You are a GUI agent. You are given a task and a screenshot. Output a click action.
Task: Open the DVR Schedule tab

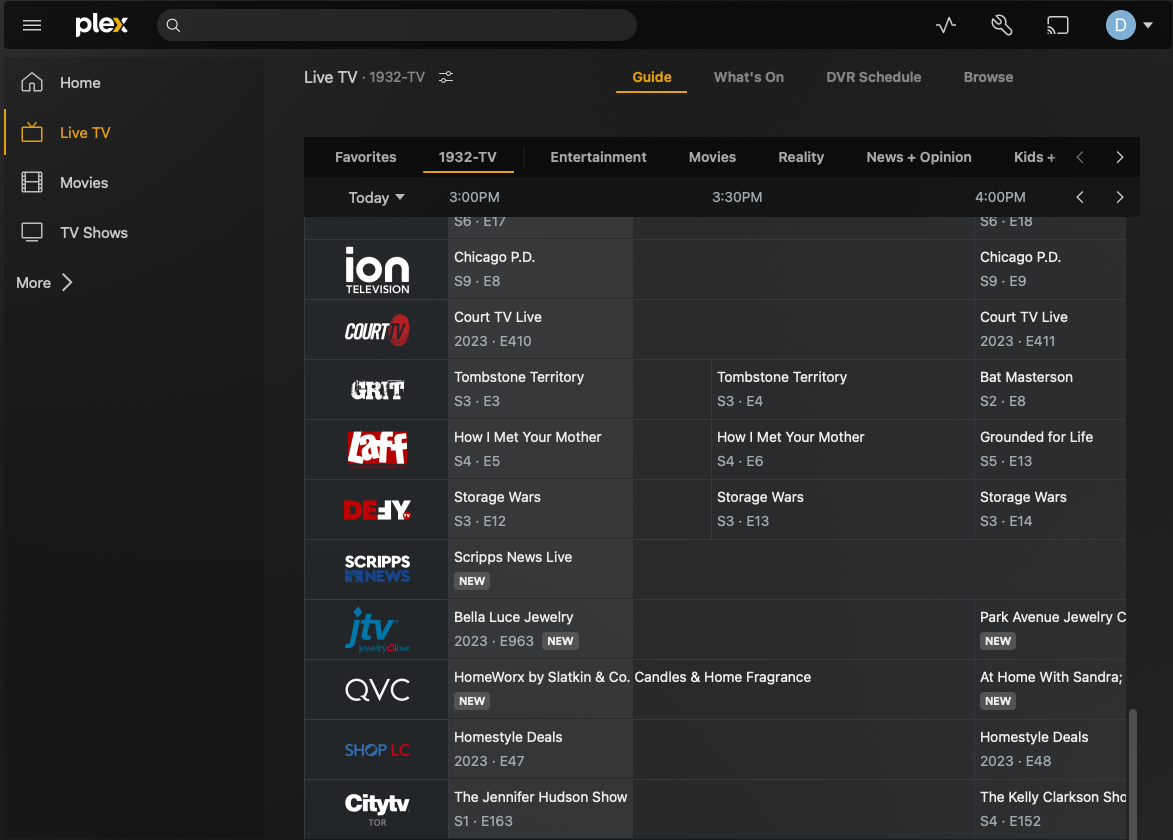[873, 77]
